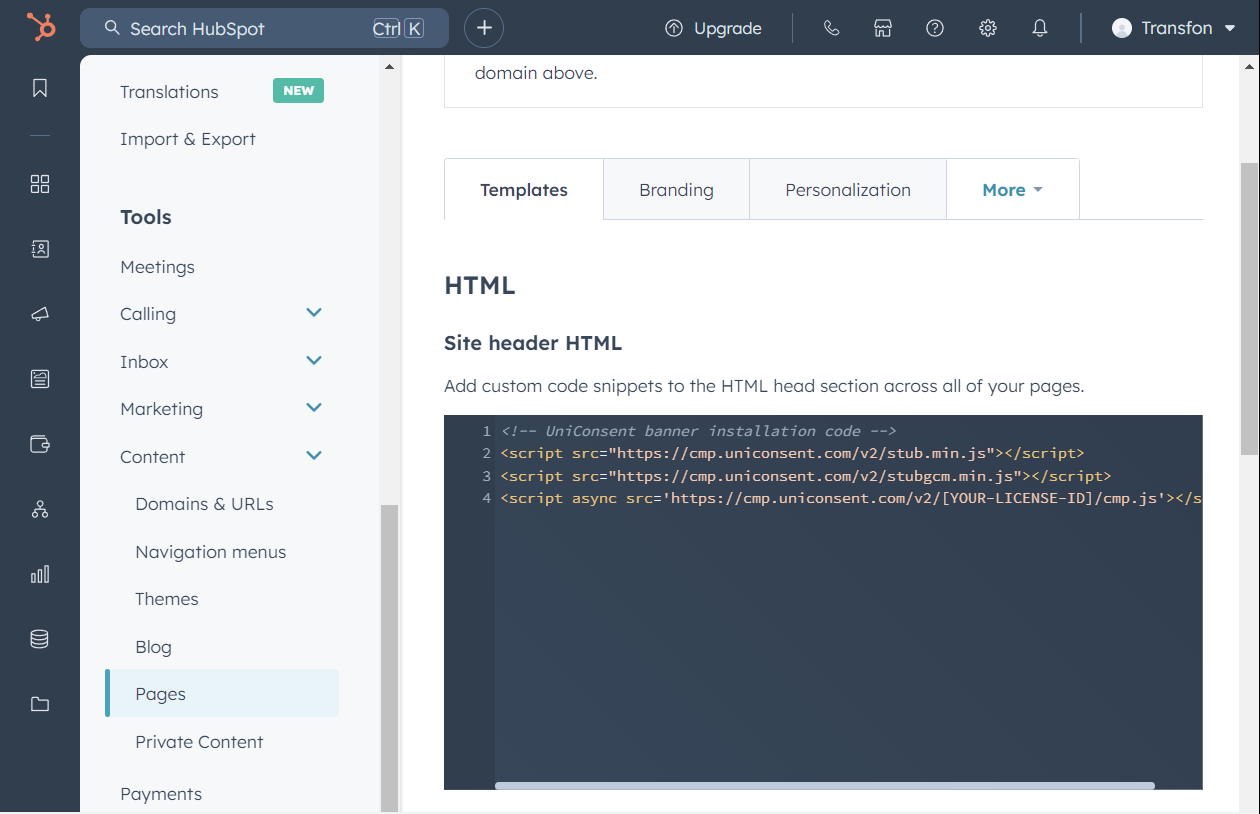Click the Site header HTML heading
1260x814 pixels.
click(533, 343)
